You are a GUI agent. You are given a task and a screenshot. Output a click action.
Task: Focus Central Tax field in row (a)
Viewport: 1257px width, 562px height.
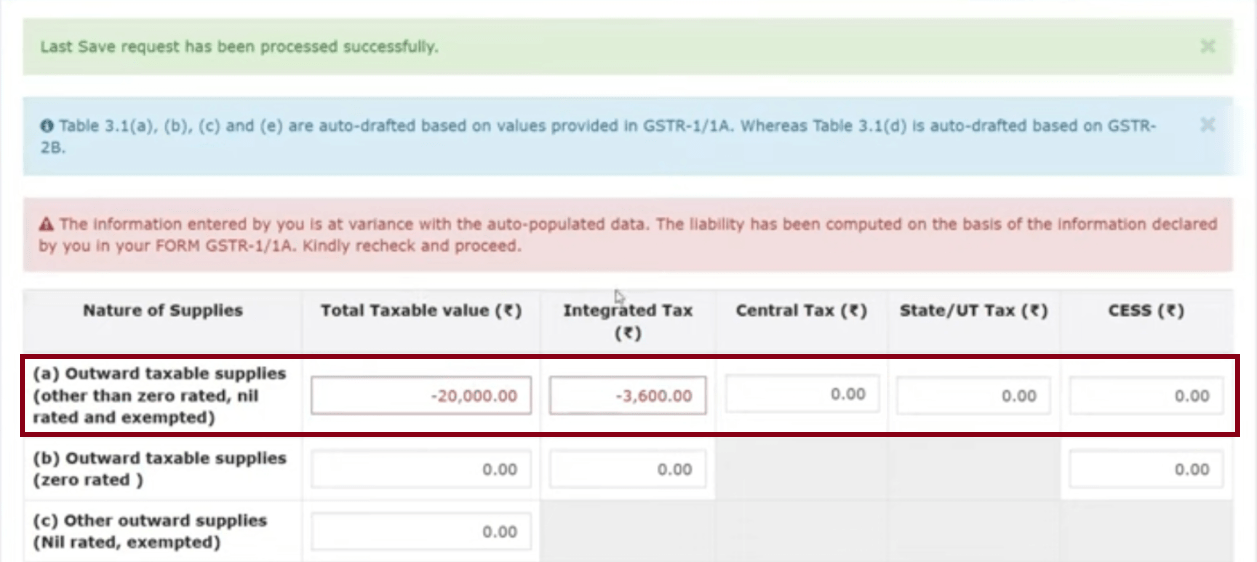(803, 394)
